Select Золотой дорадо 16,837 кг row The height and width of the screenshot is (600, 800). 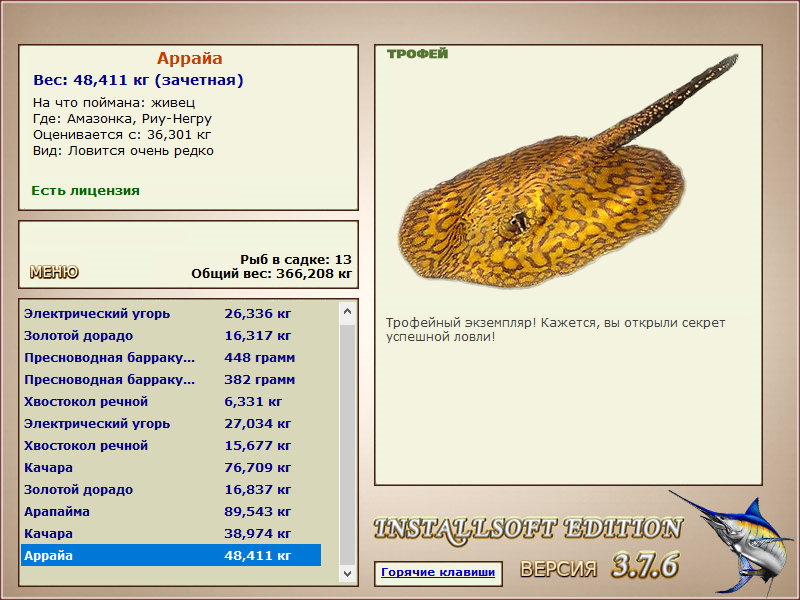click(x=171, y=489)
